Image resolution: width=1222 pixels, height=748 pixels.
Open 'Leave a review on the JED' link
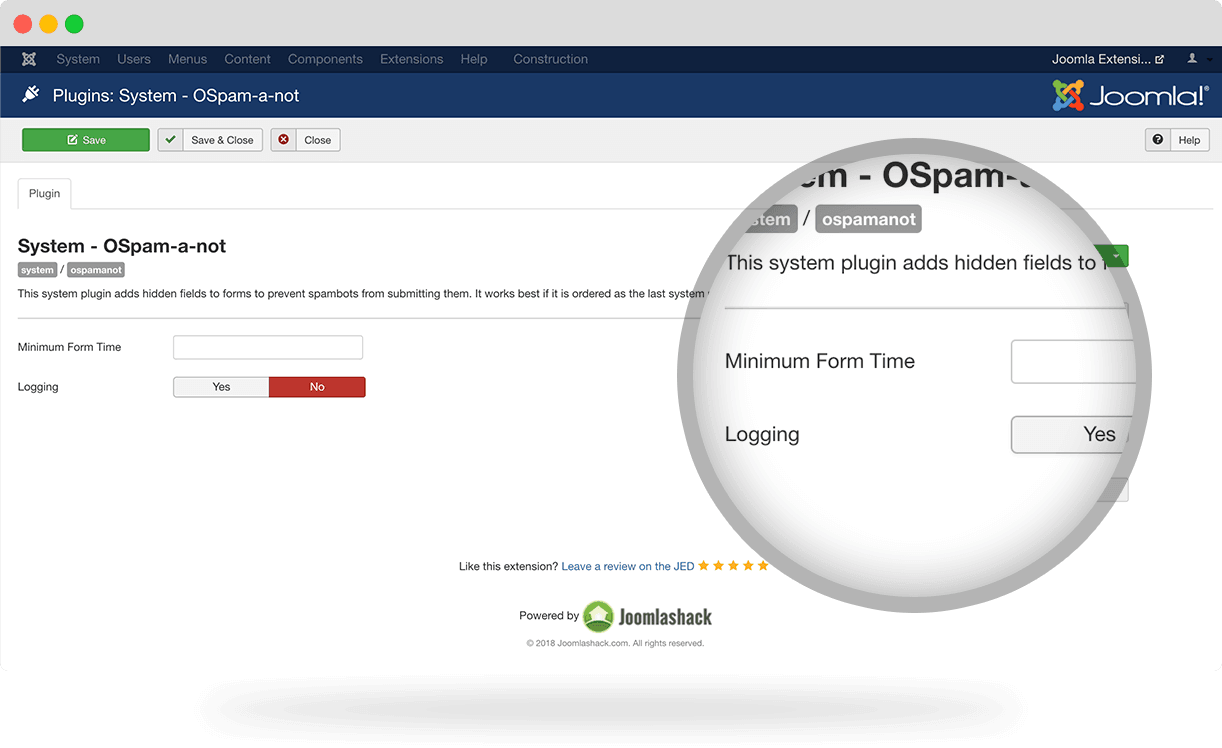click(x=628, y=566)
